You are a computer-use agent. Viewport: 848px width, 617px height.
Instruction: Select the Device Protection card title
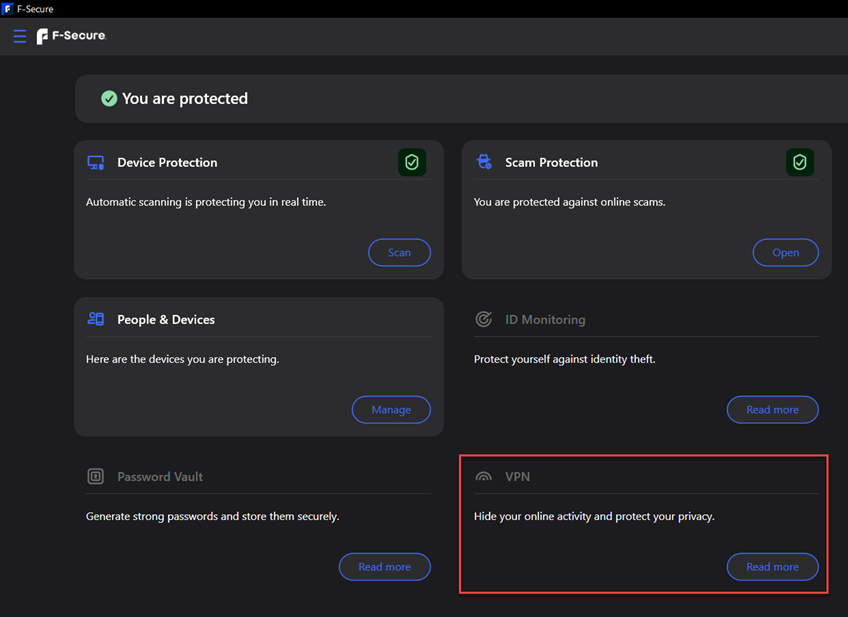coord(167,162)
